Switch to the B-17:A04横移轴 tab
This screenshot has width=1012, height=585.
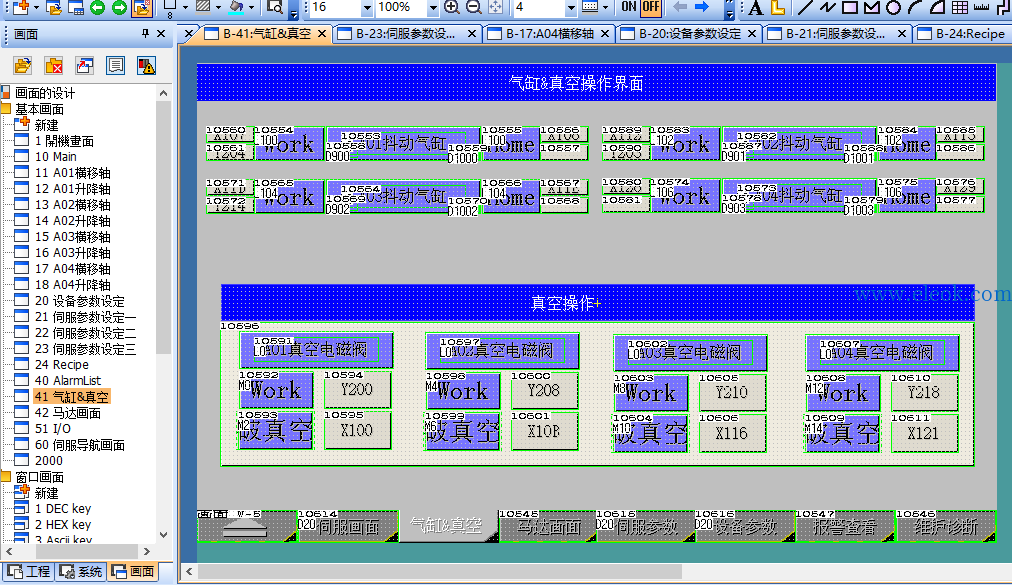click(549, 34)
